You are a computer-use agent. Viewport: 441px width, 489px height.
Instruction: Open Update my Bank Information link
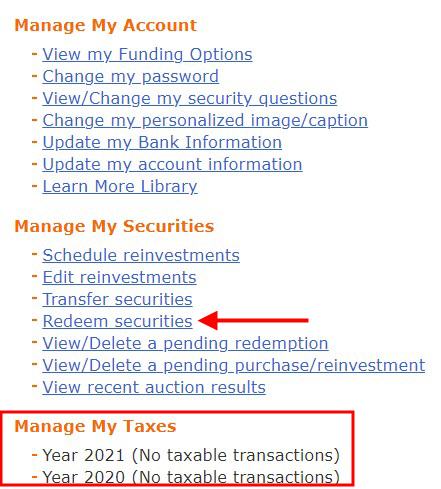pos(162,142)
